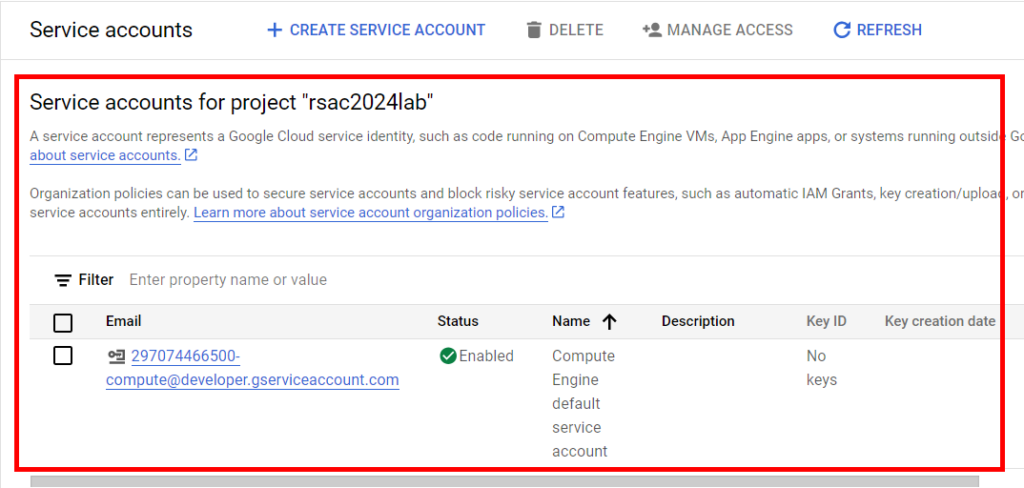Screen dimensions: 1024x488
Task: Click the green Enabled checkmark status icon
Action: tap(448, 356)
